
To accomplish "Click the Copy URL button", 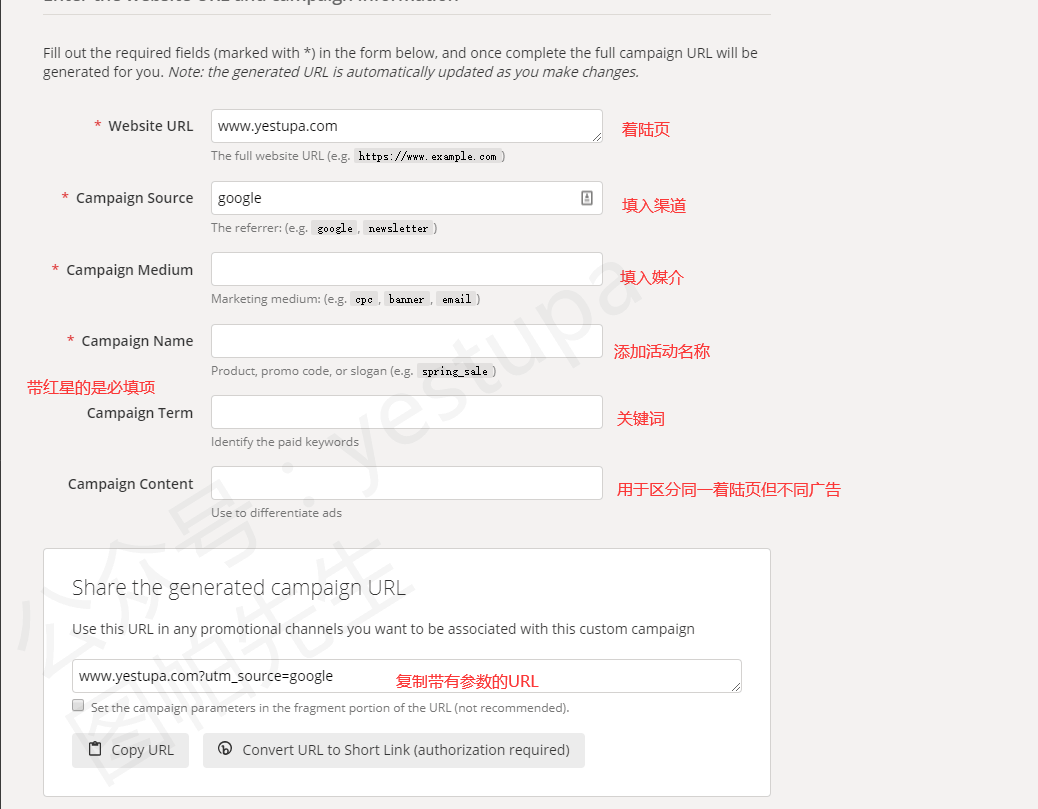I will pyautogui.click(x=130, y=750).
